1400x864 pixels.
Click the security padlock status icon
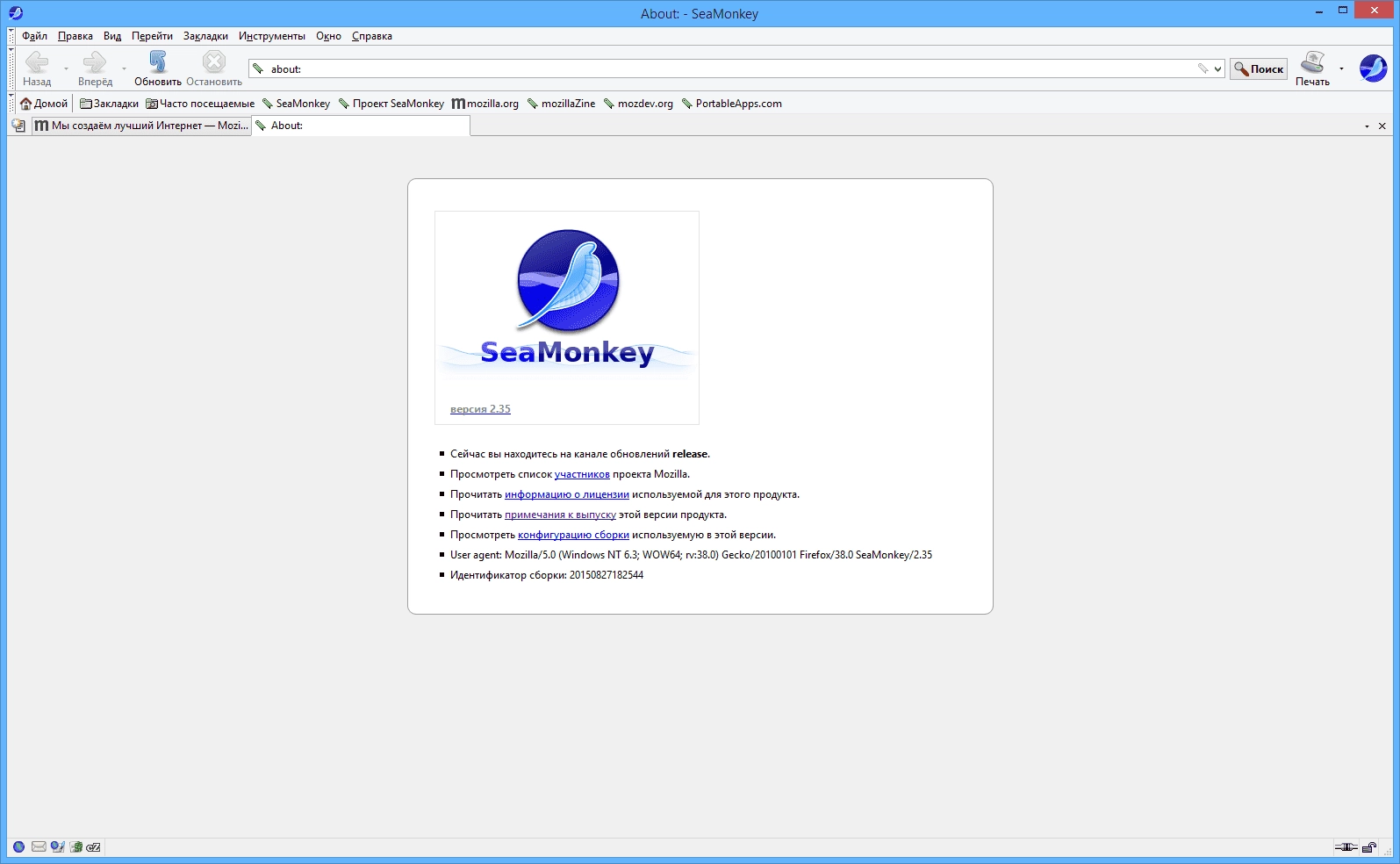(x=1369, y=847)
